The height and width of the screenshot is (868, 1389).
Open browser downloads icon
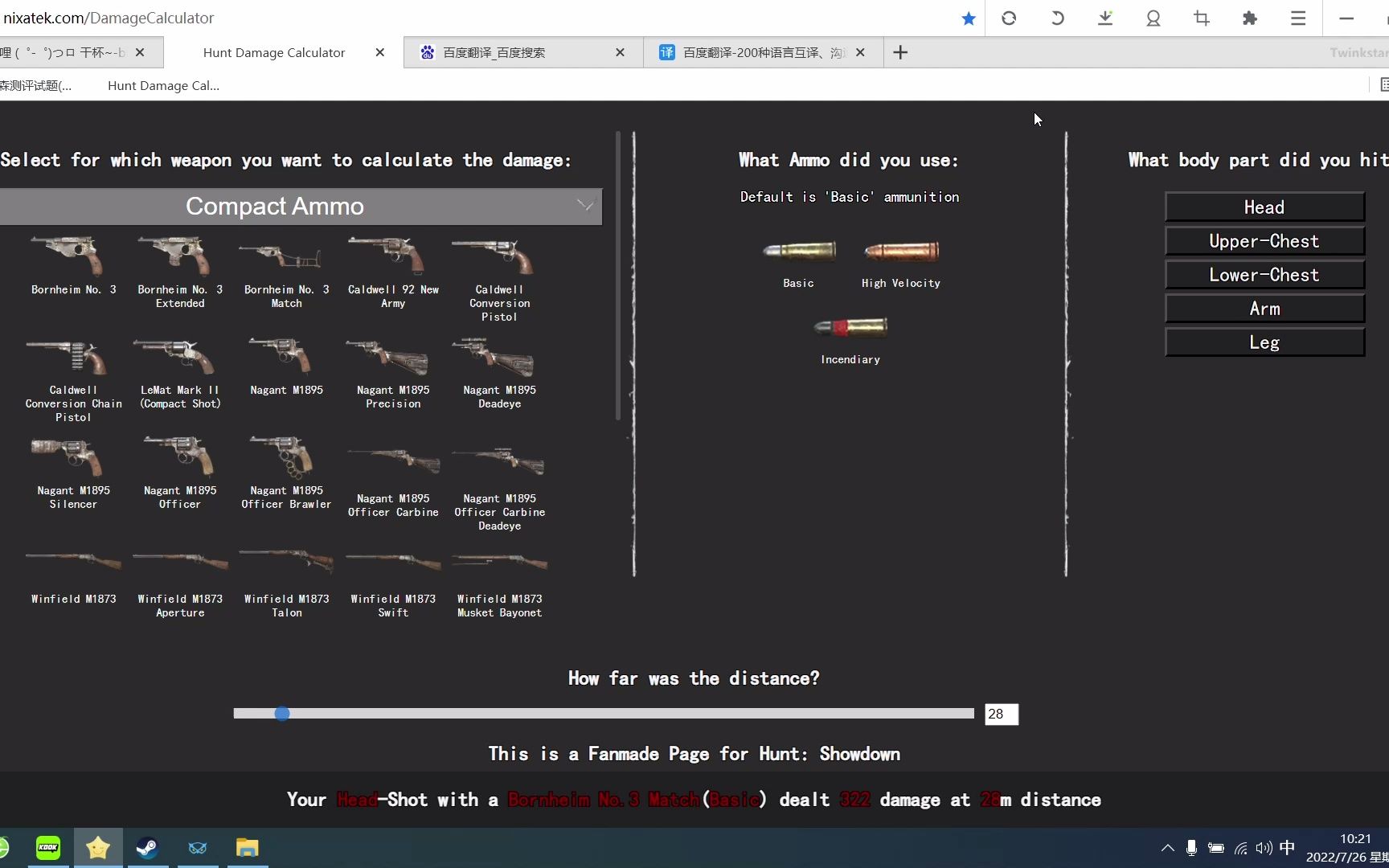click(x=1105, y=18)
